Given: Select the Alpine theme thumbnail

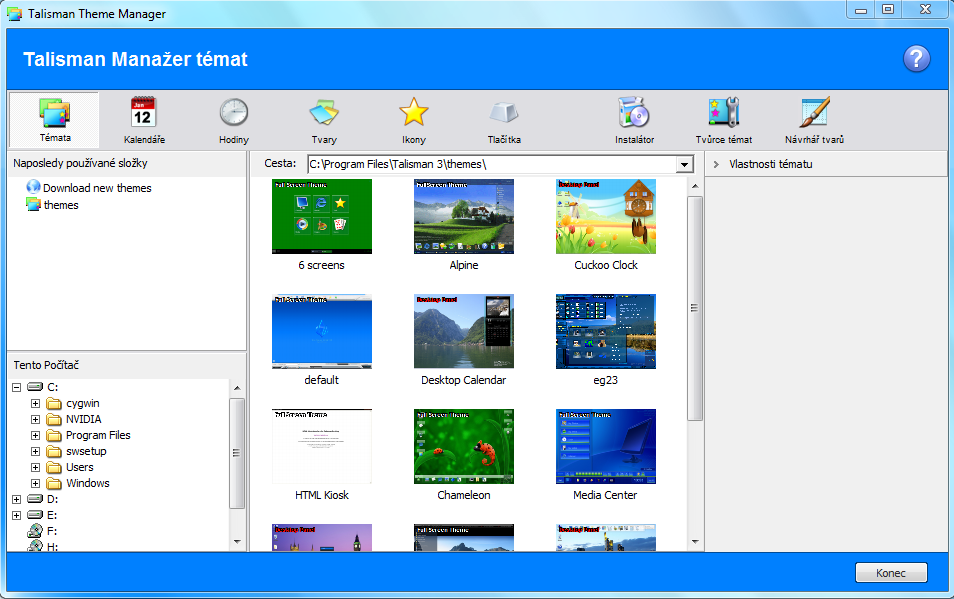Looking at the screenshot, I should click(464, 216).
